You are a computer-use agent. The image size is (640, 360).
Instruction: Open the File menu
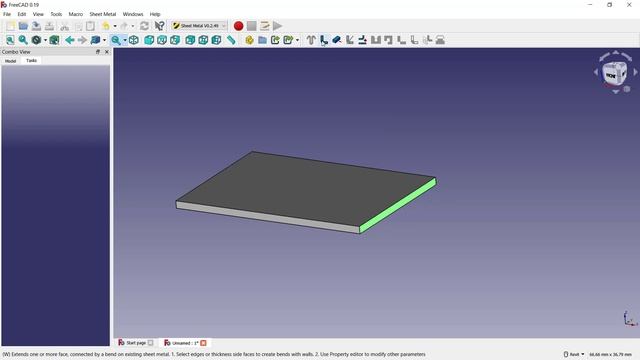tap(7, 14)
